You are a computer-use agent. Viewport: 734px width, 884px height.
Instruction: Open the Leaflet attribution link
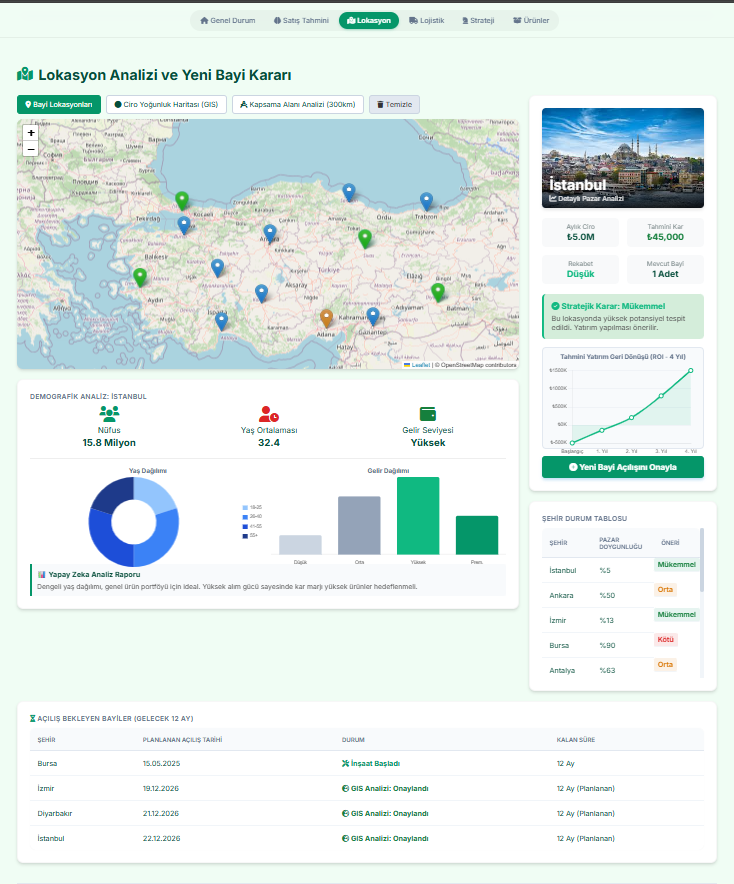(x=421, y=365)
